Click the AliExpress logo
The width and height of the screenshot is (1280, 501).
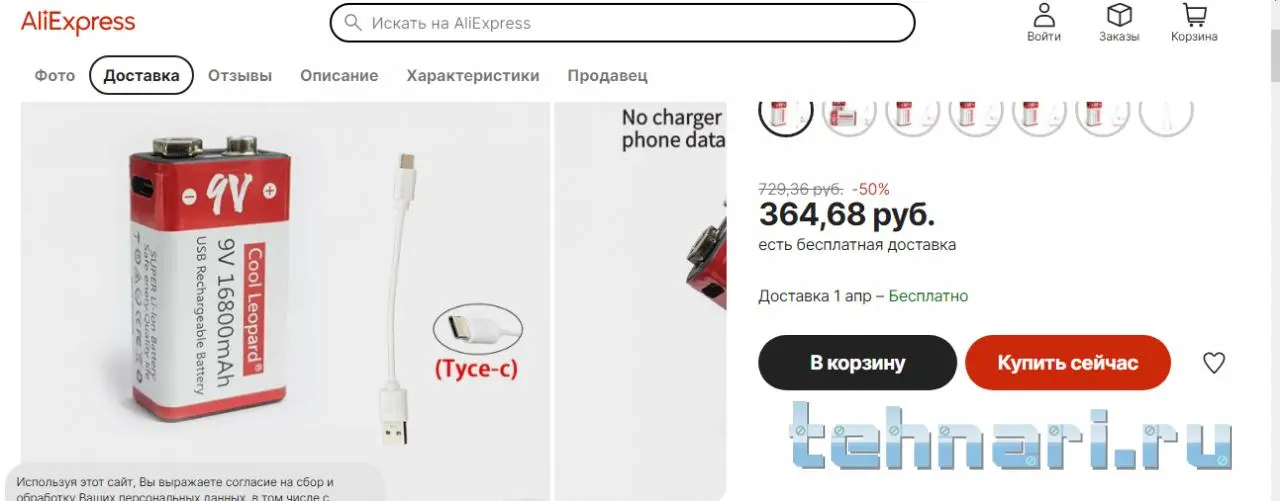78,21
